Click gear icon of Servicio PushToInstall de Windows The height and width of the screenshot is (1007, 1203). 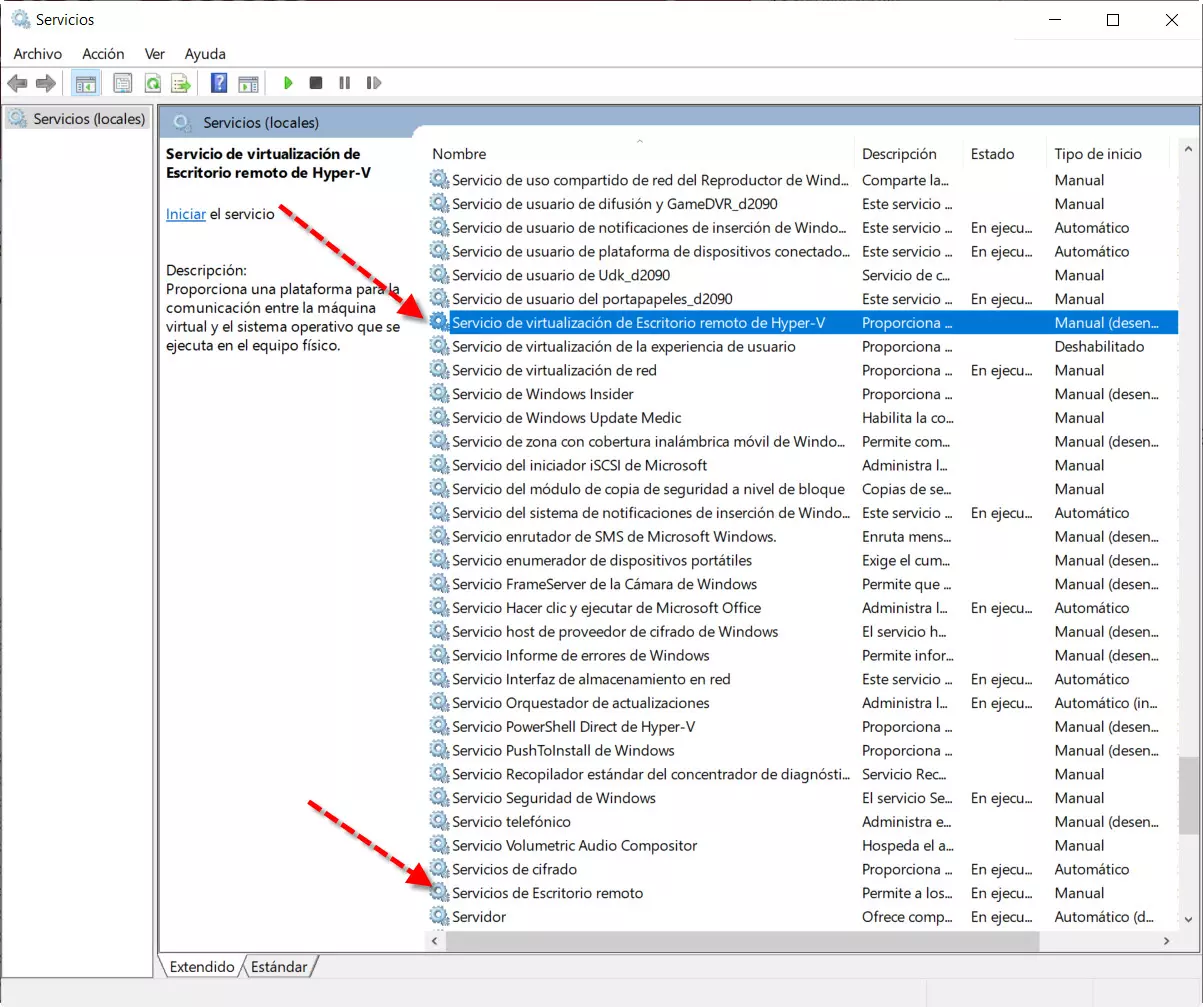(439, 750)
